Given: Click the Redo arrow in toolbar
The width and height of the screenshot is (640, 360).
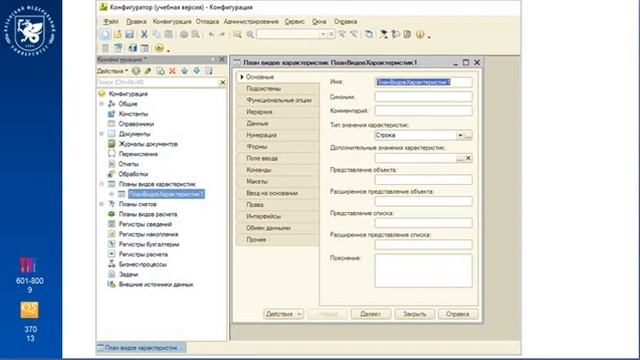Looking at the screenshot, I should pyautogui.click(x=222, y=34).
